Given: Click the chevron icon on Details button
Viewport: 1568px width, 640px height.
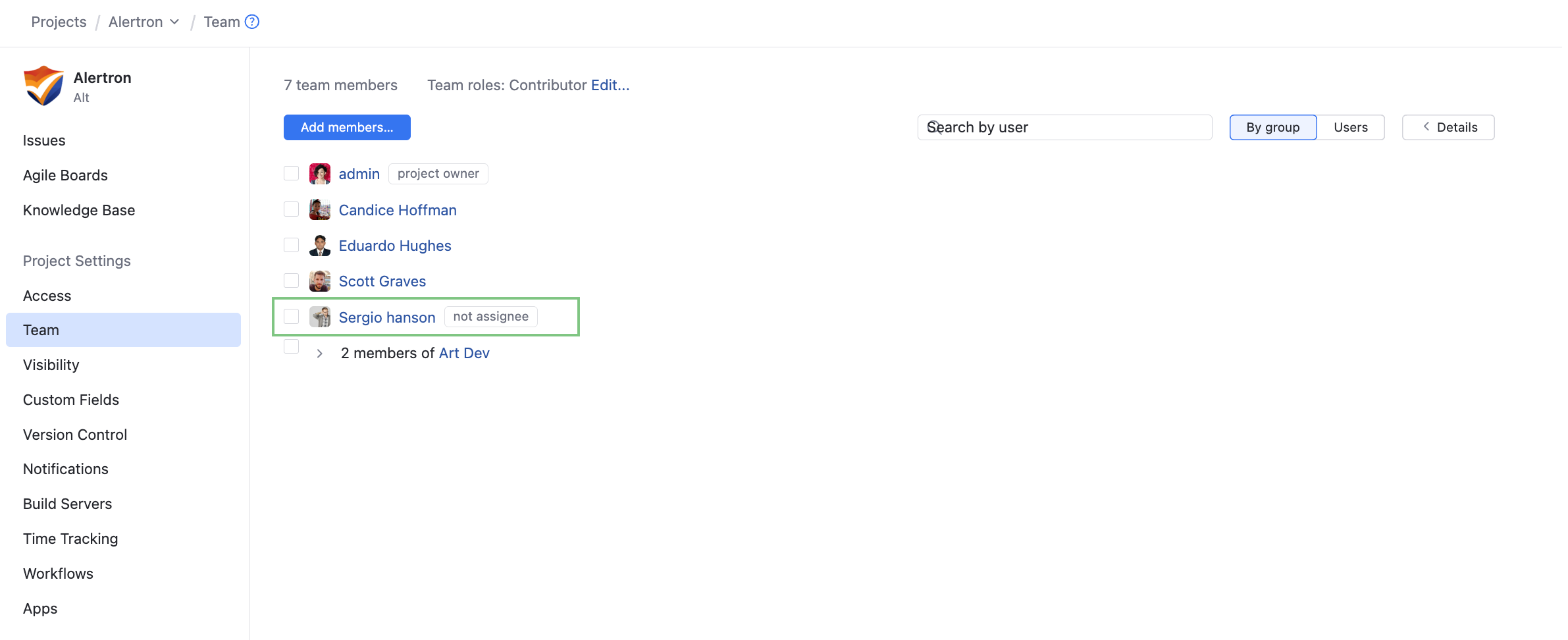Looking at the screenshot, I should (1426, 127).
